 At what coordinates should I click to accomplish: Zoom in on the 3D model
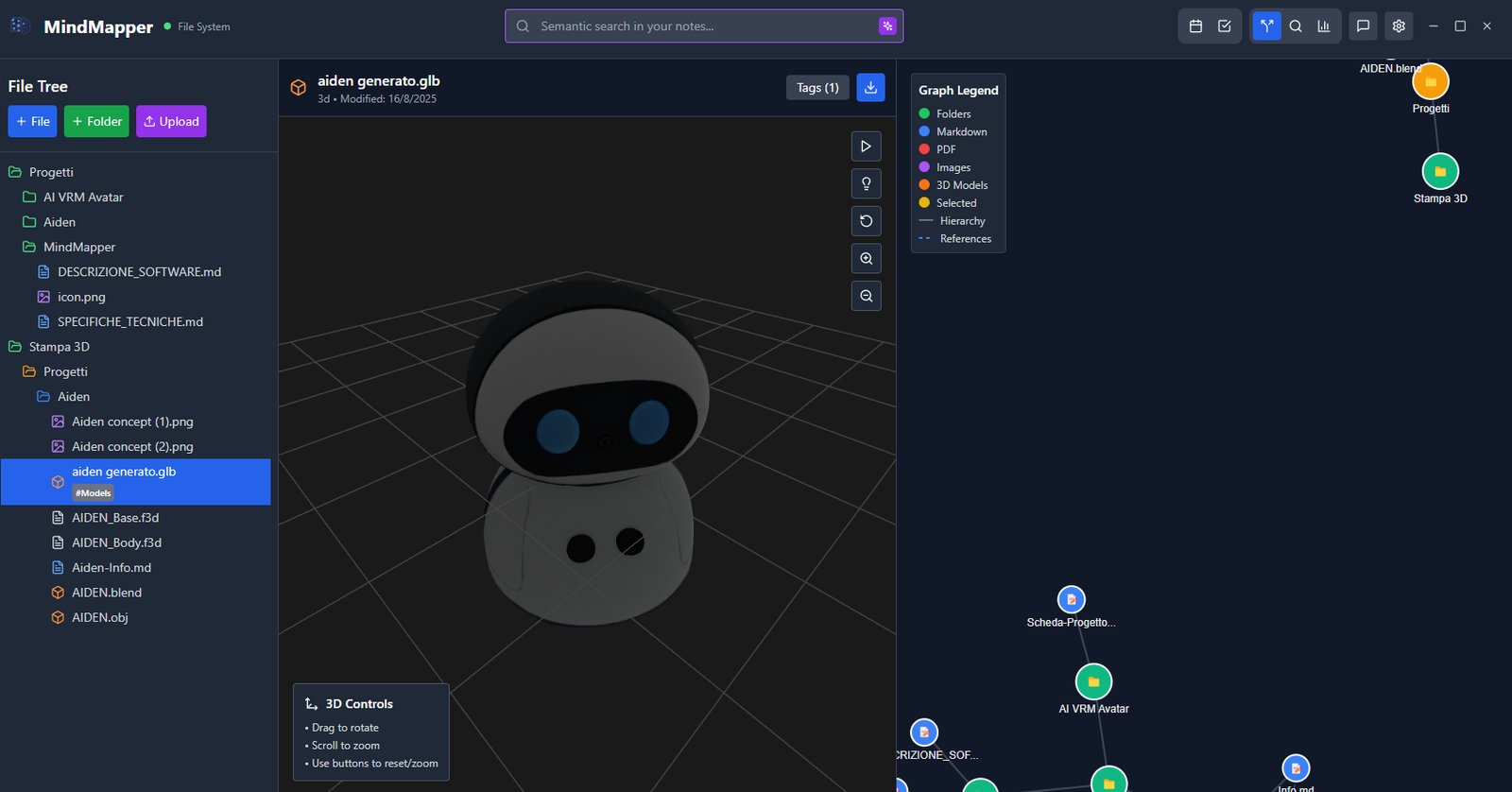click(866, 259)
